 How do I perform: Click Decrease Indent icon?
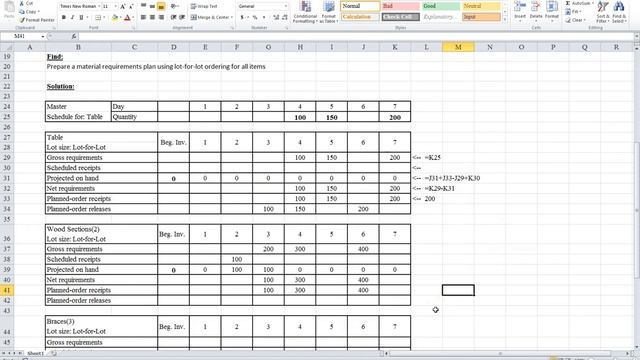[x=173, y=17]
